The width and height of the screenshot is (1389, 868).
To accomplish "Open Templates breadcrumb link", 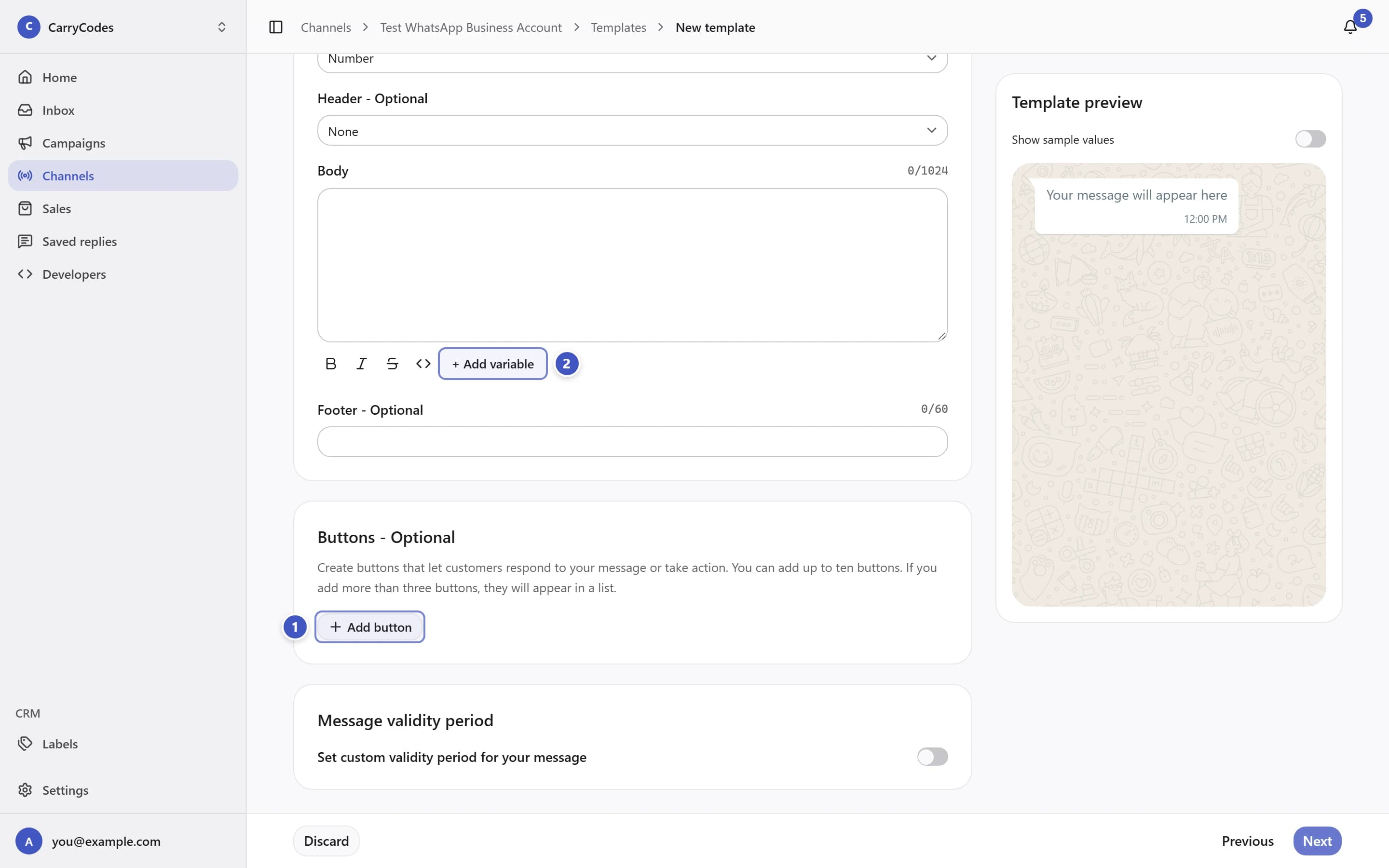I will click(x=618, y=27).
